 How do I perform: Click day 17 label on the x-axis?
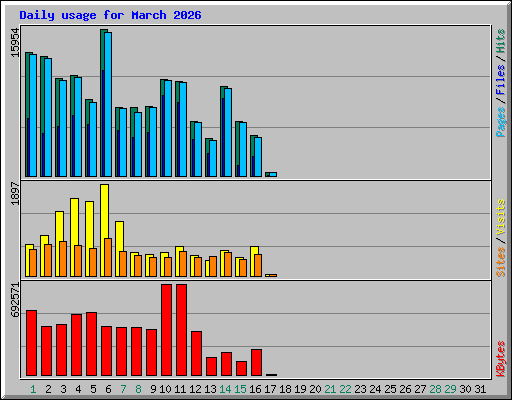(270, 389)
